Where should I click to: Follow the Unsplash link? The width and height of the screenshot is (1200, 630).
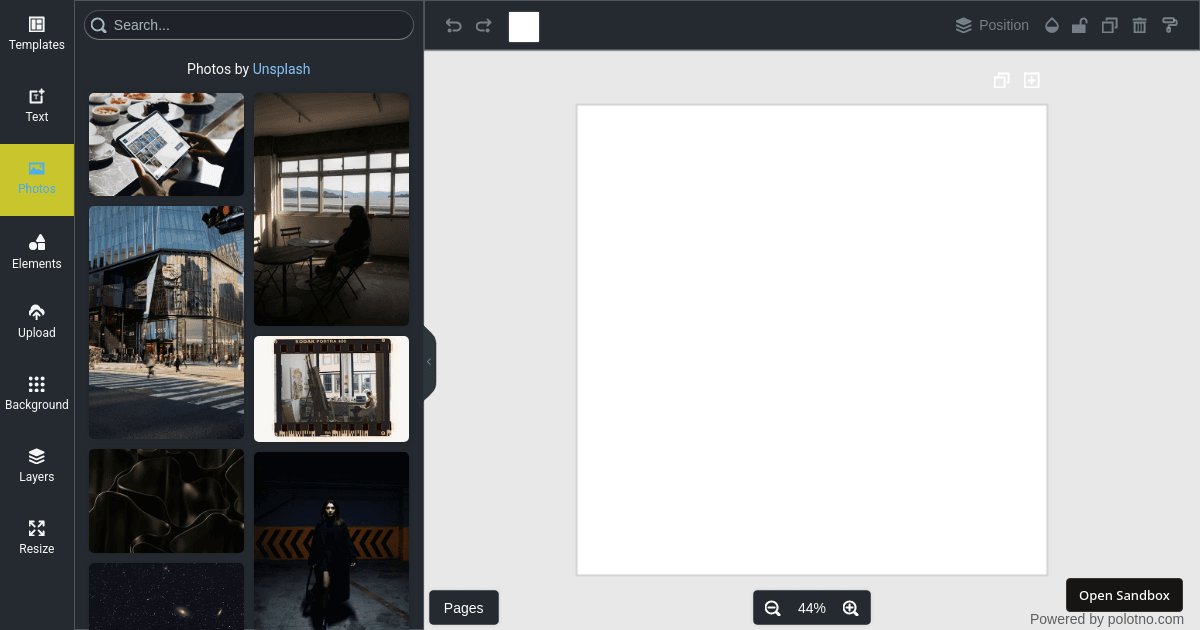pos(281,69)
